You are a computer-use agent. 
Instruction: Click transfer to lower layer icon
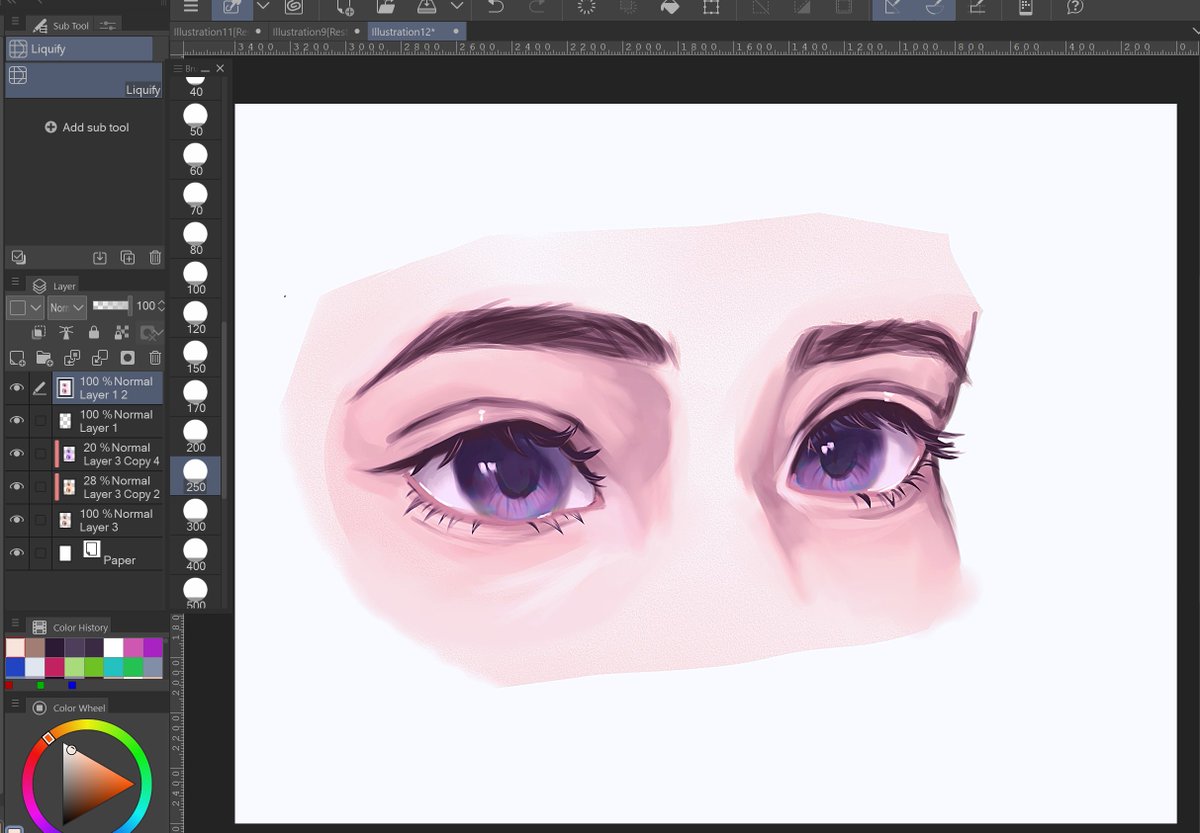72,358
